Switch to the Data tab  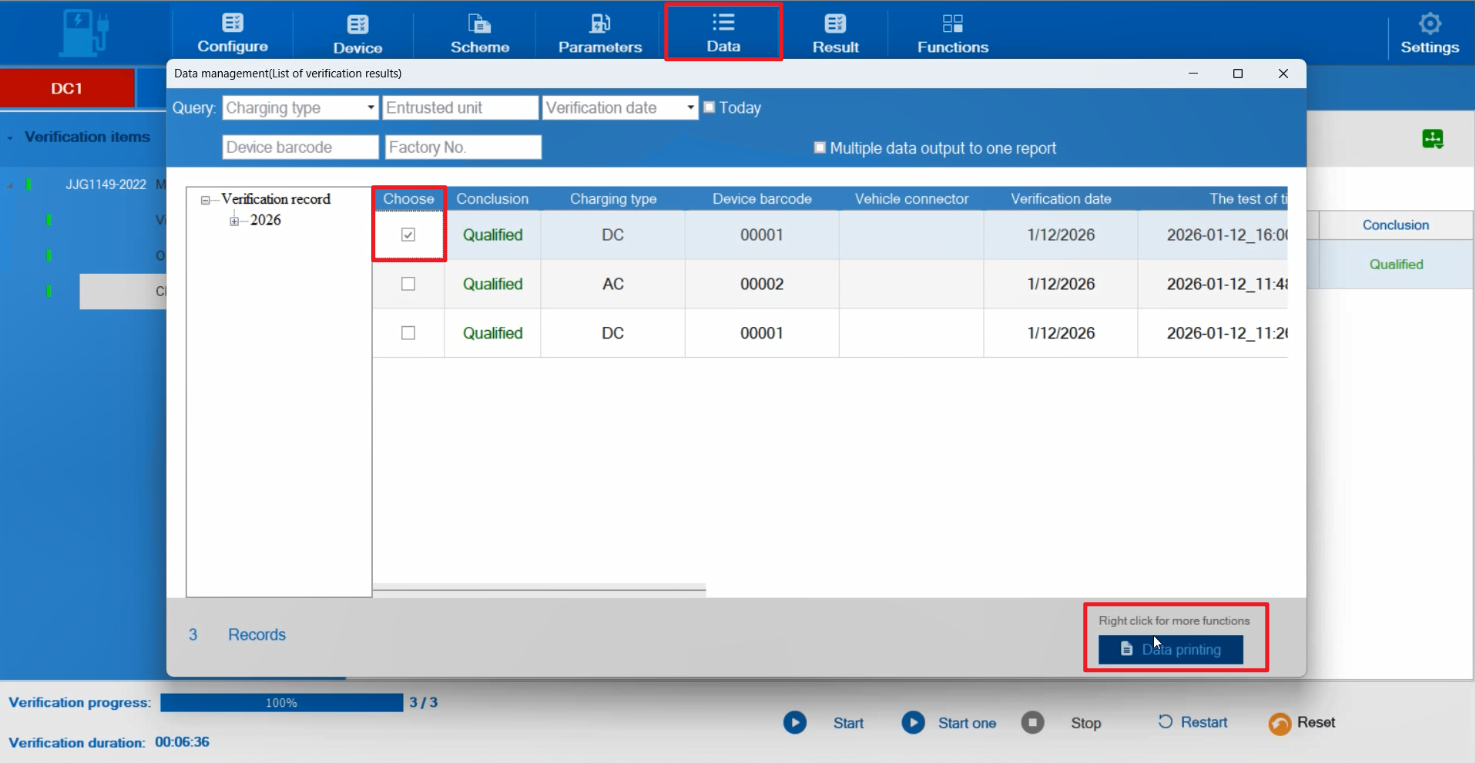point(723,33)
